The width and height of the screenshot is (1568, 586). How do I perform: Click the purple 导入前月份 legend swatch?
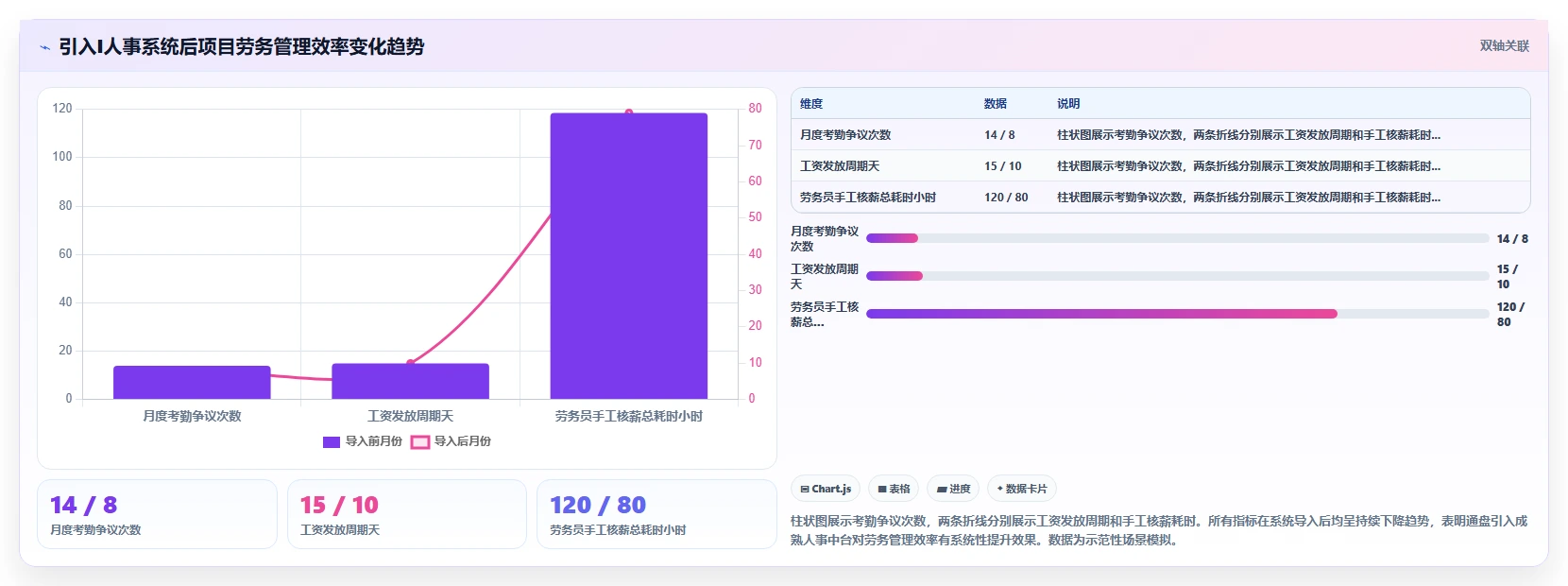tap(332, 442)
